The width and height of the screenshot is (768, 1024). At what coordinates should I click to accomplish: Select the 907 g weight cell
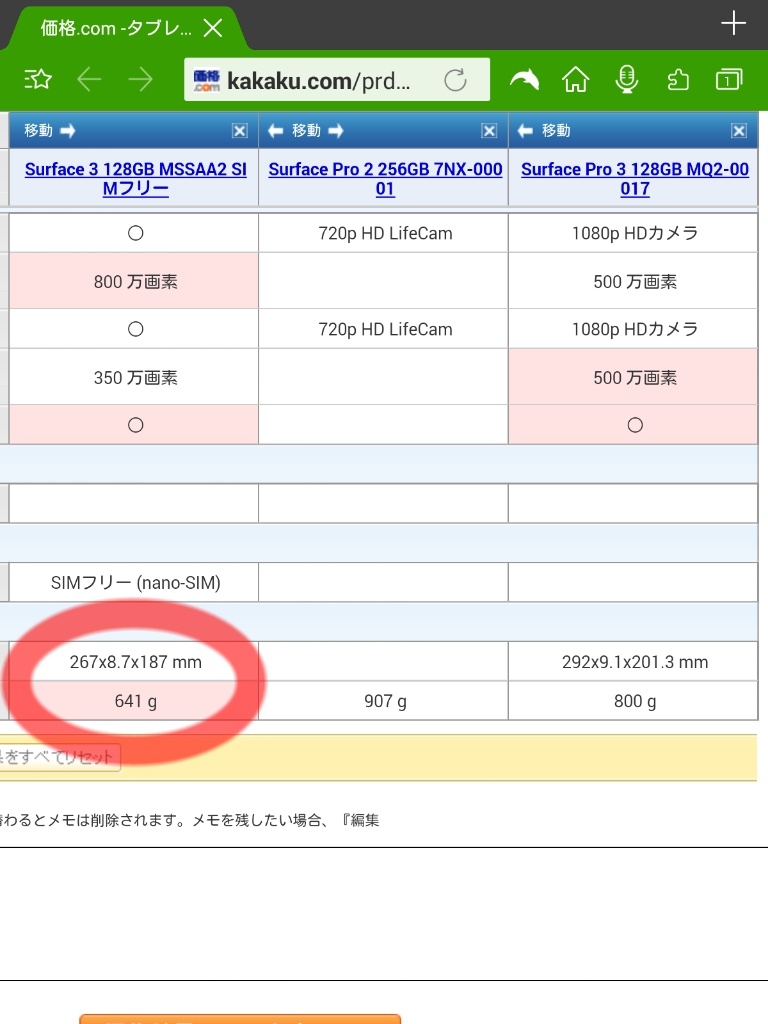coord(384,701)
